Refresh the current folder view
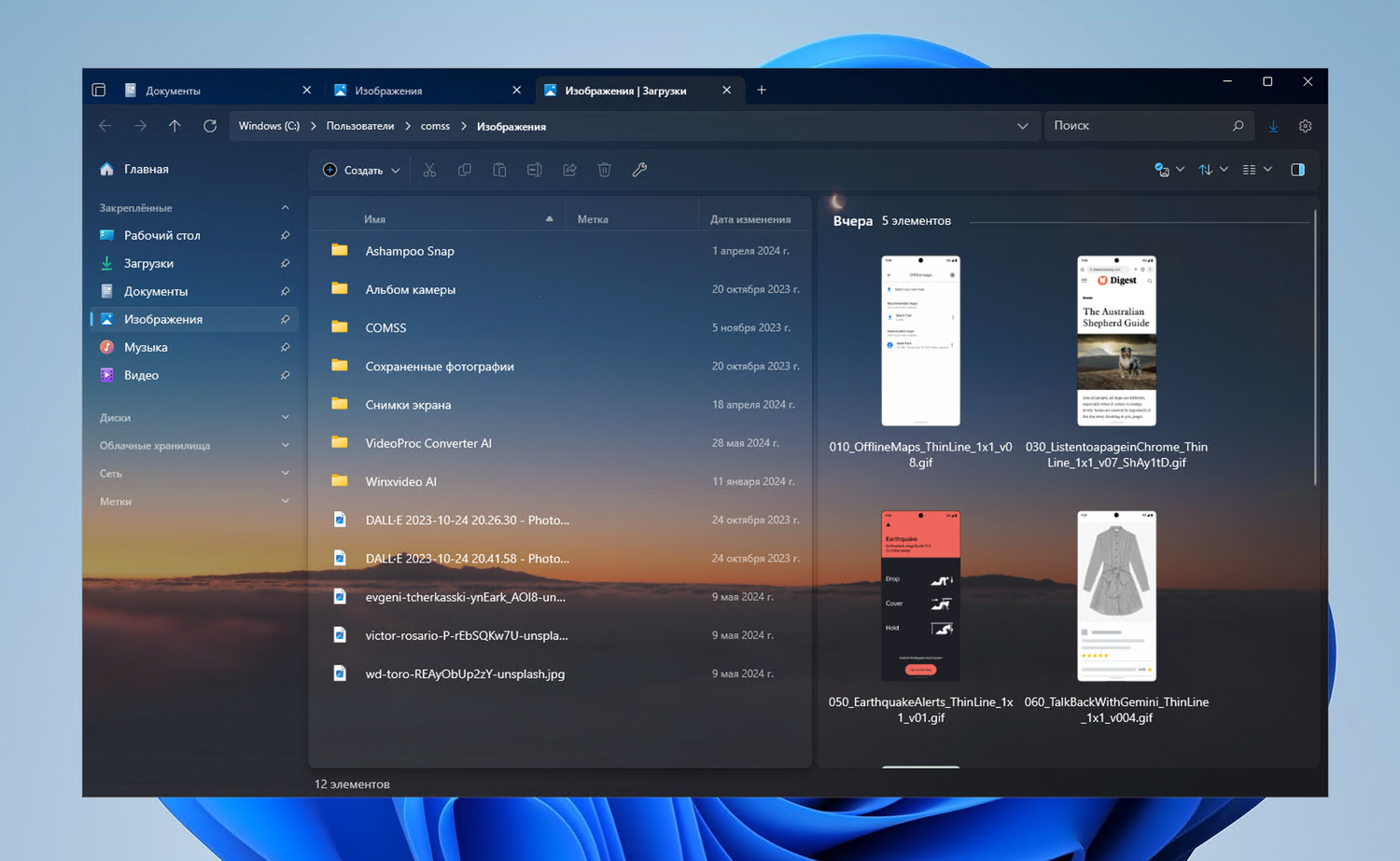1400x861 pixels. 210,126
